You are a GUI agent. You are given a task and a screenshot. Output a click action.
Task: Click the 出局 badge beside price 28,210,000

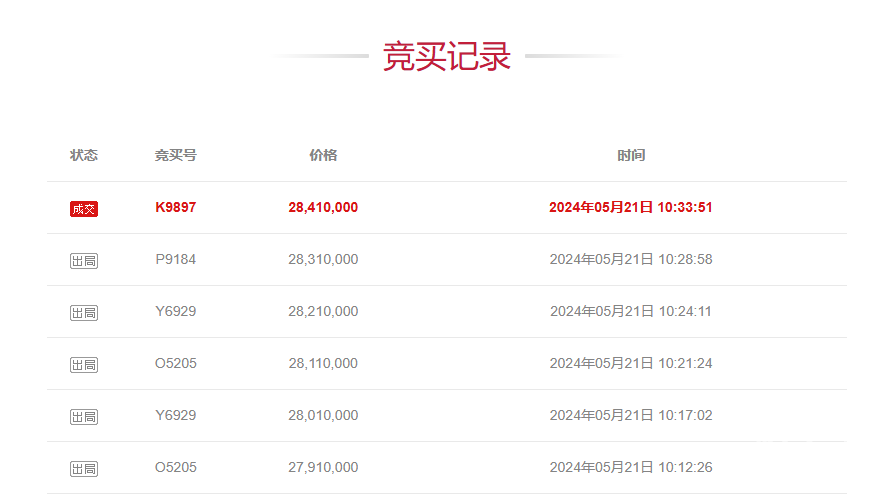click(x=84, y=312)
